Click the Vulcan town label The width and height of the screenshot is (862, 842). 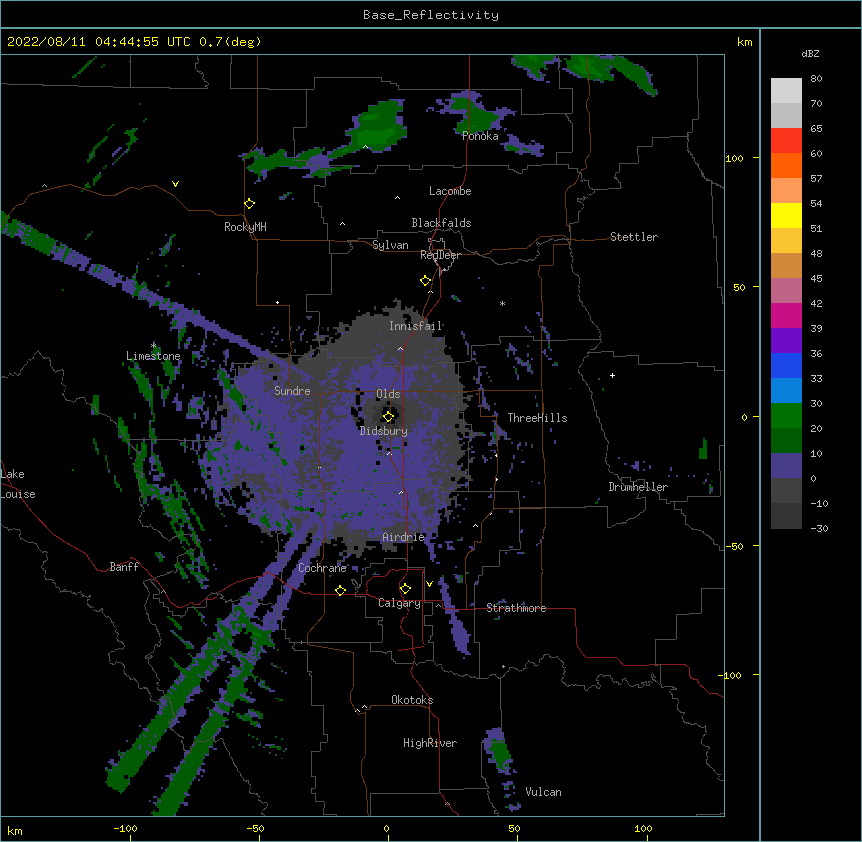(543, 792)
